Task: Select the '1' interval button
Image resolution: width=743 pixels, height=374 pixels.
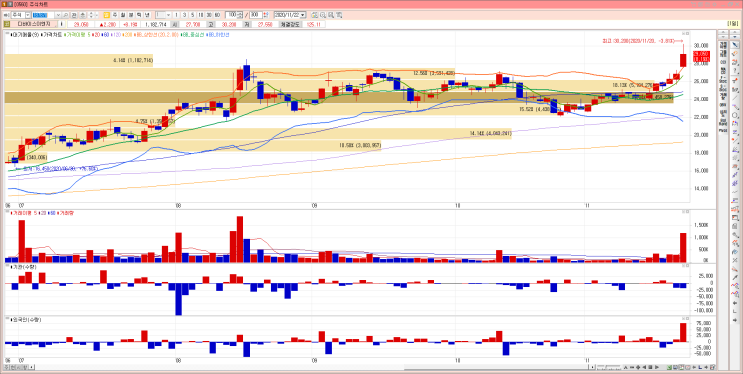Action: point(176,15)
